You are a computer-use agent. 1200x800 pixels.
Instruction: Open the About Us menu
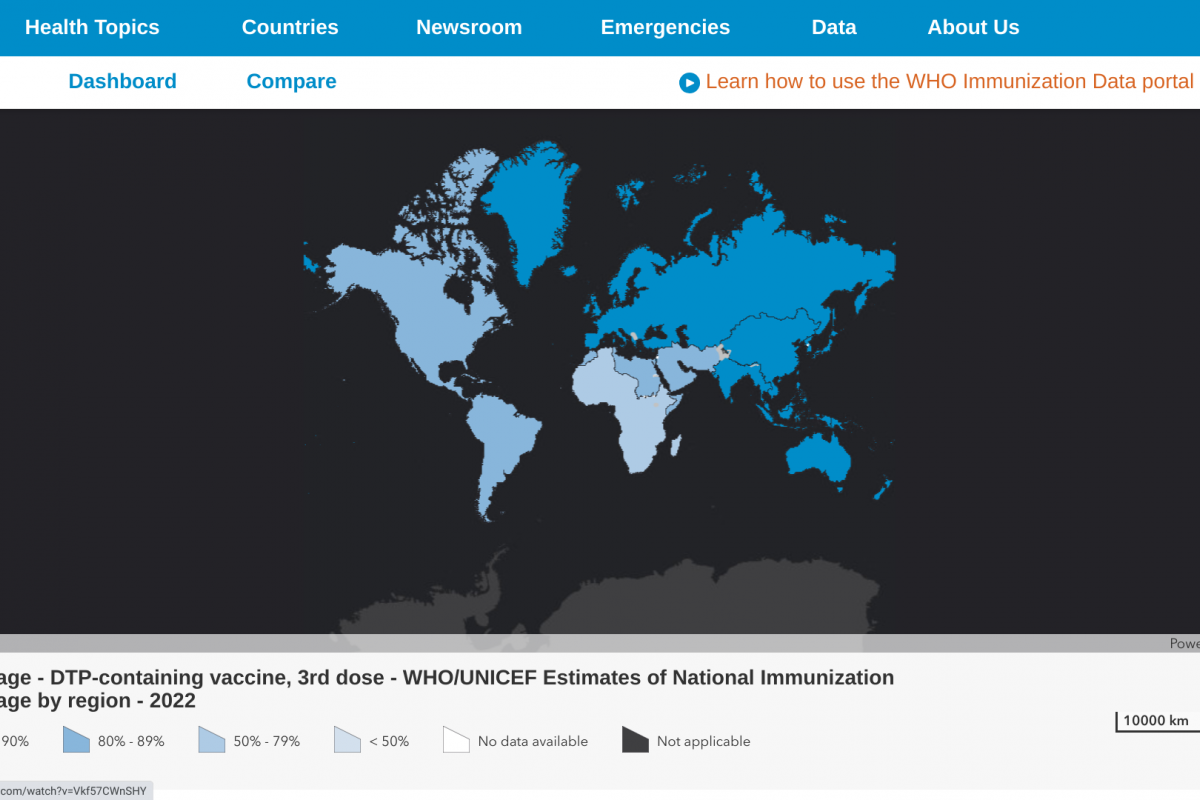973,28
